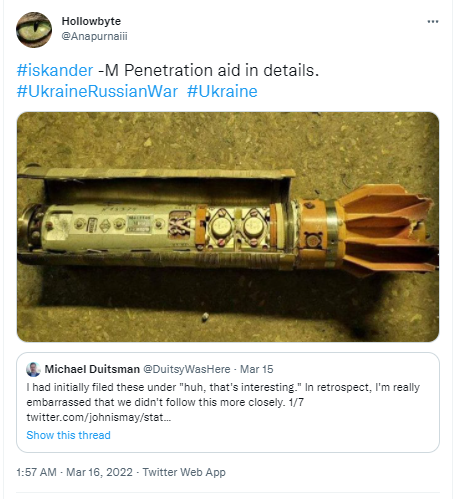This screenshot has height=499, width=467.
Task: Open the #iskander hashtag
Action: pos(55,70)
